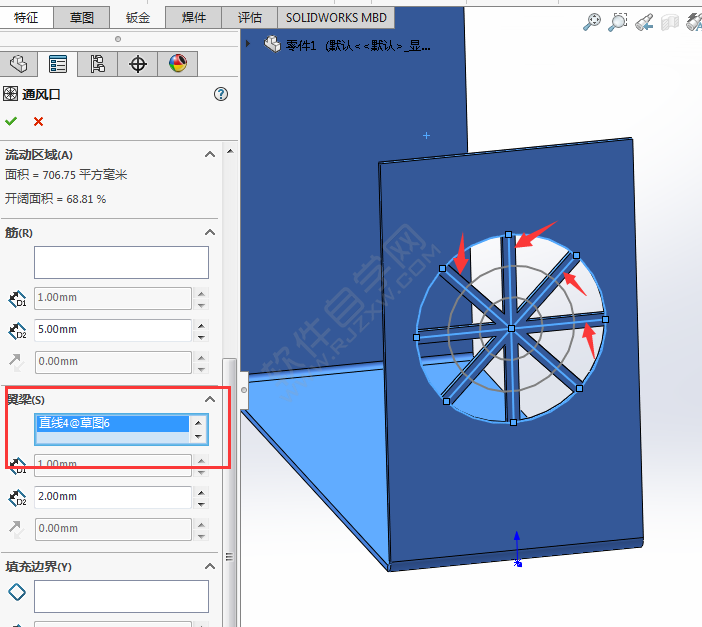Click the spar offset direction icon
This screenshot has height=627, width=702.
coord(17,529)
